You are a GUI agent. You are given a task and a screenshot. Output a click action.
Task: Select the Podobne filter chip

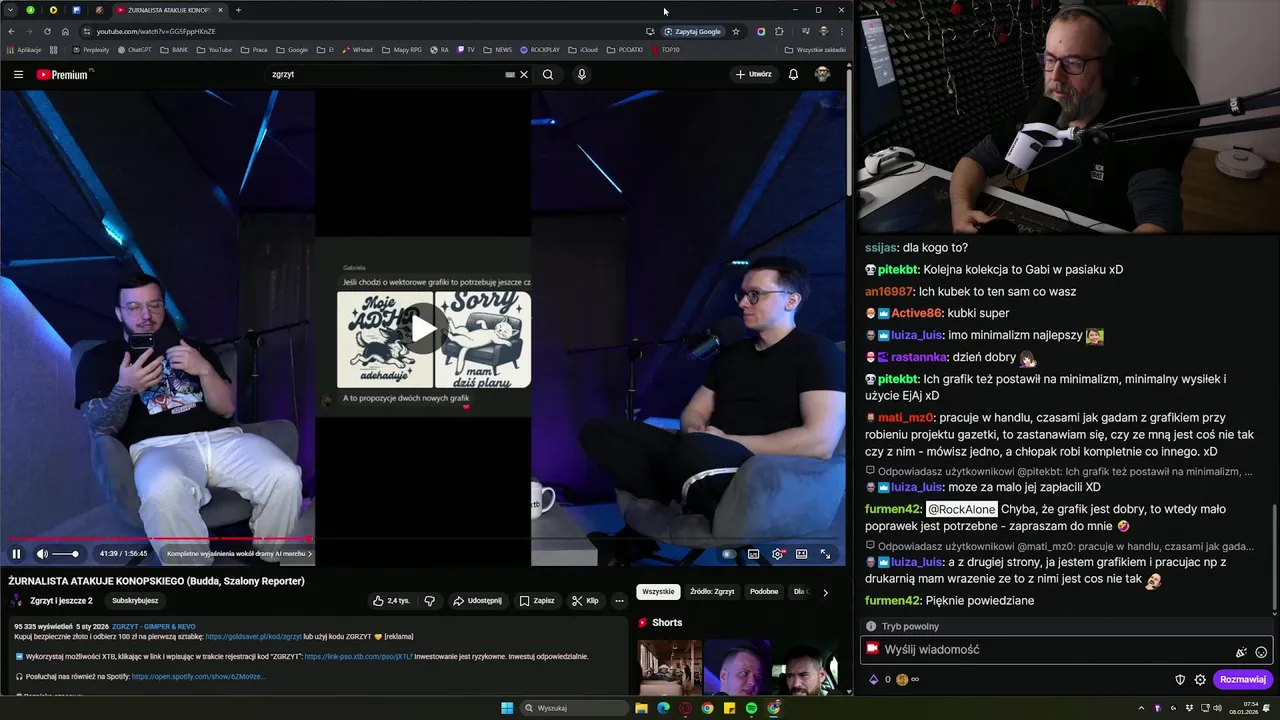pos(764,592)
